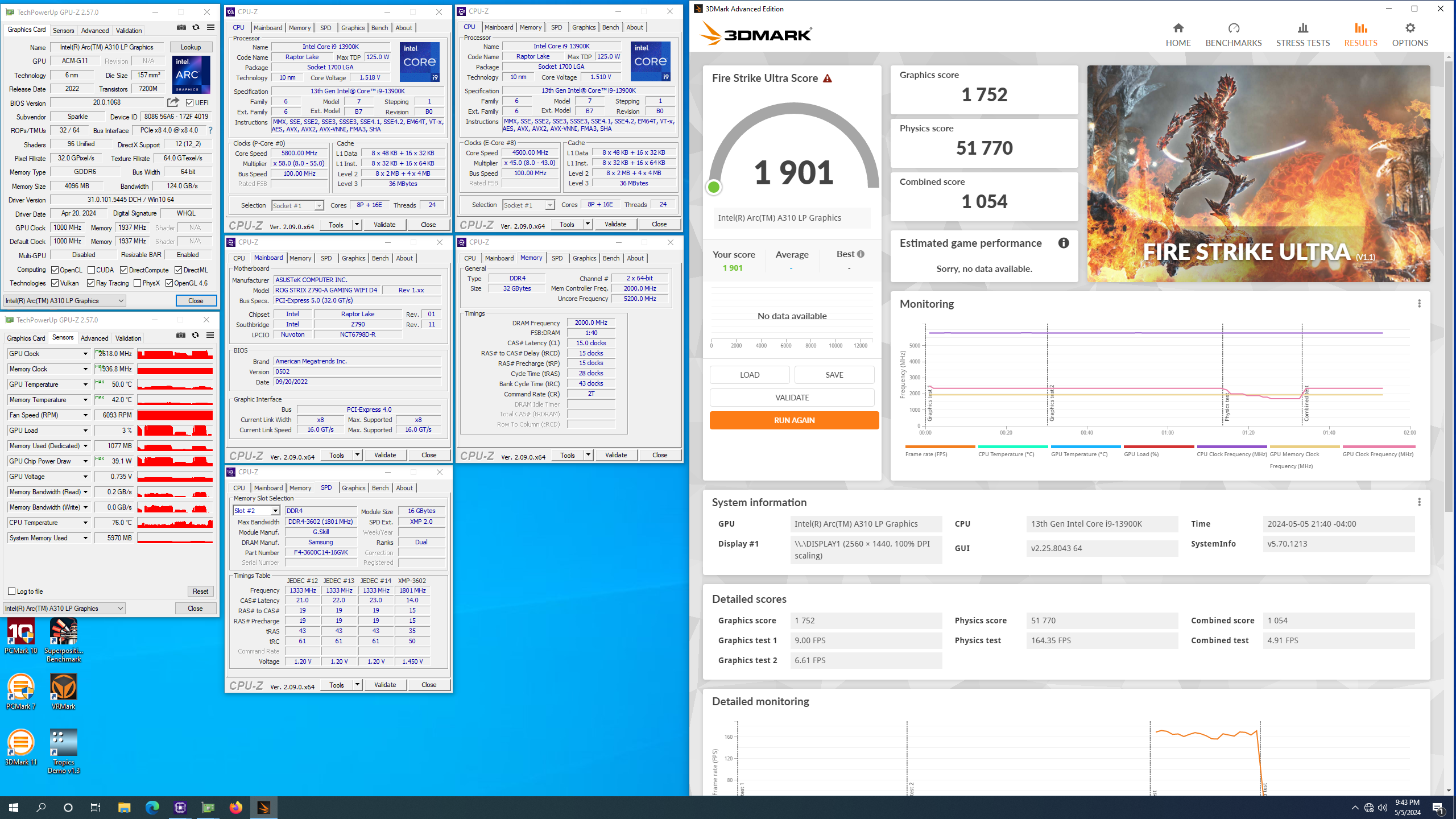Click the Estimated game performance info icon

tap(1063, 243)
